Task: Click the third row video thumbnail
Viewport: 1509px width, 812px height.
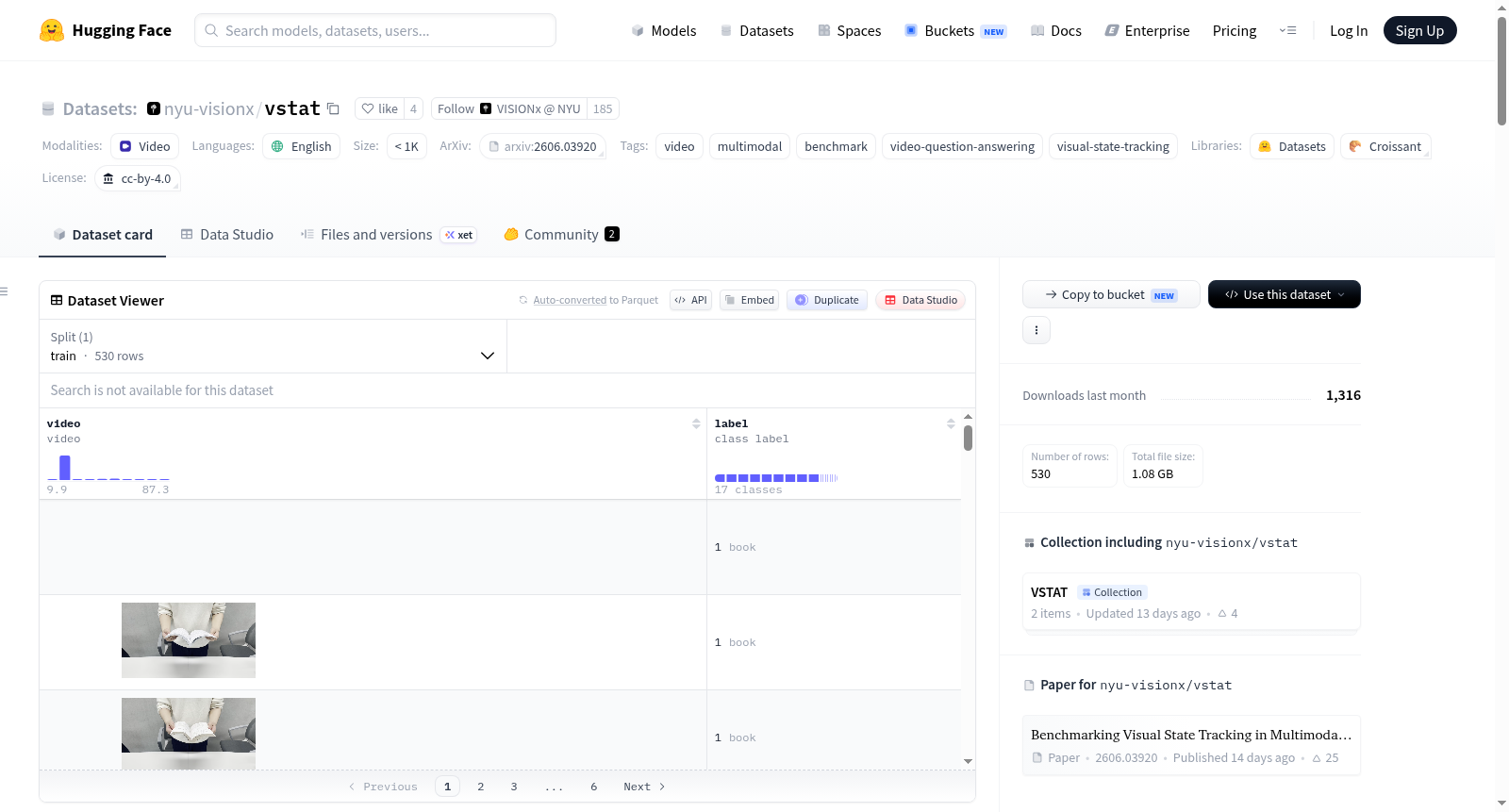Action: 189,733
